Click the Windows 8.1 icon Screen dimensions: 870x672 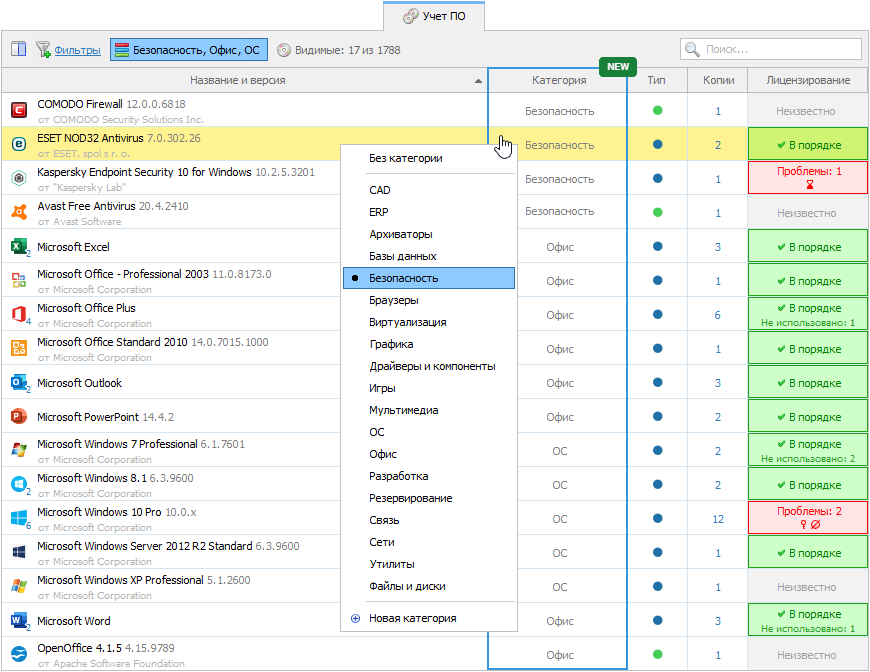tap(20, 485)
